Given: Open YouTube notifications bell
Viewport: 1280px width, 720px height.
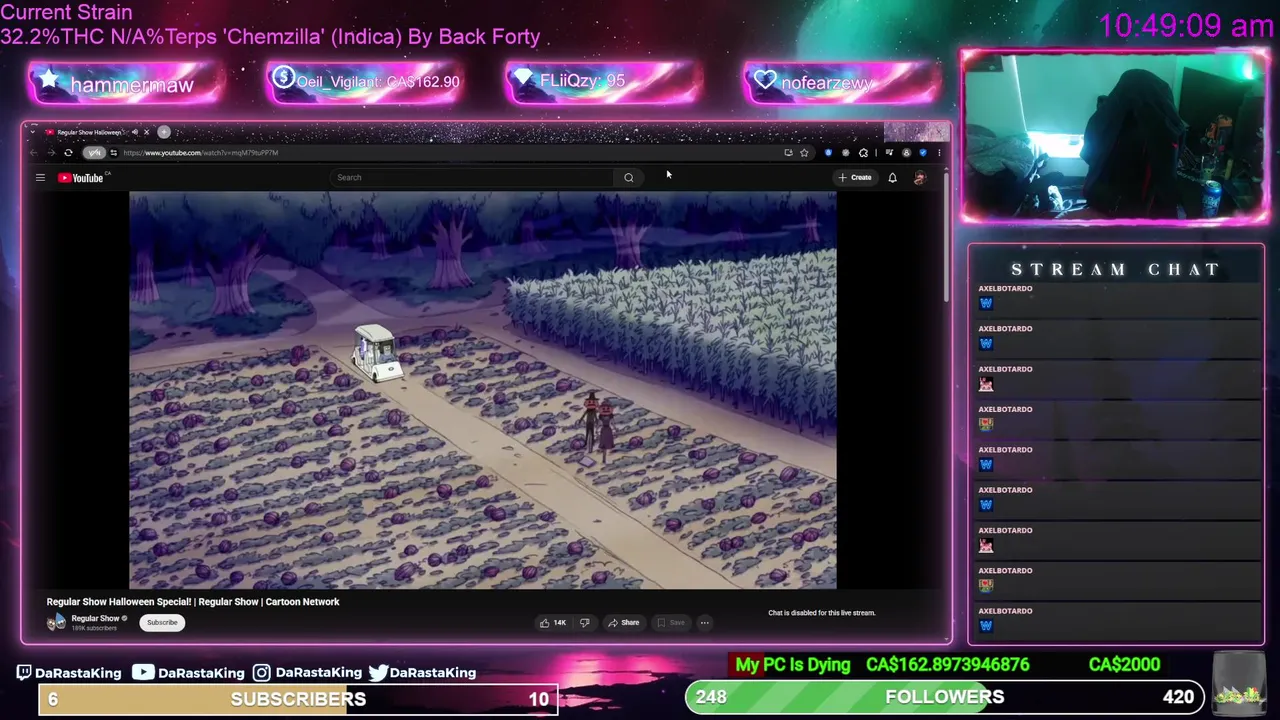Looking at the screenshot, I should tap(892, 178).
